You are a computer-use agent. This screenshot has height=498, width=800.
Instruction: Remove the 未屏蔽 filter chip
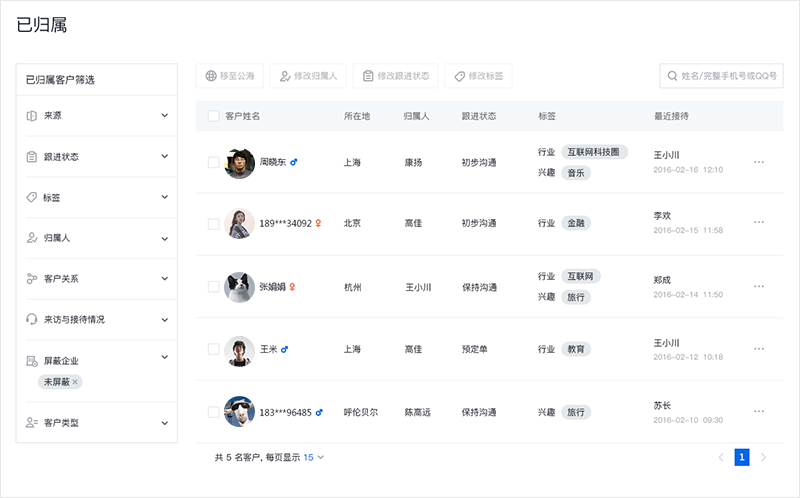(75, 381)
